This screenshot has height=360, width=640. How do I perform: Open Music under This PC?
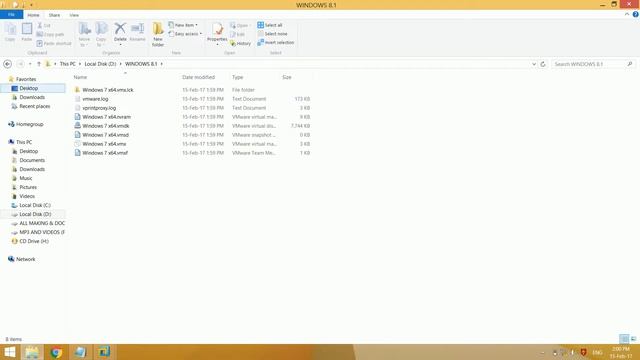[x=26, y=178]
